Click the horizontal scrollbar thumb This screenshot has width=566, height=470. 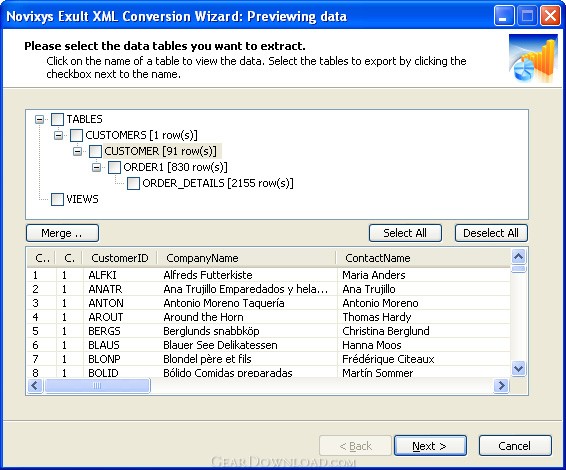(97, 386)
